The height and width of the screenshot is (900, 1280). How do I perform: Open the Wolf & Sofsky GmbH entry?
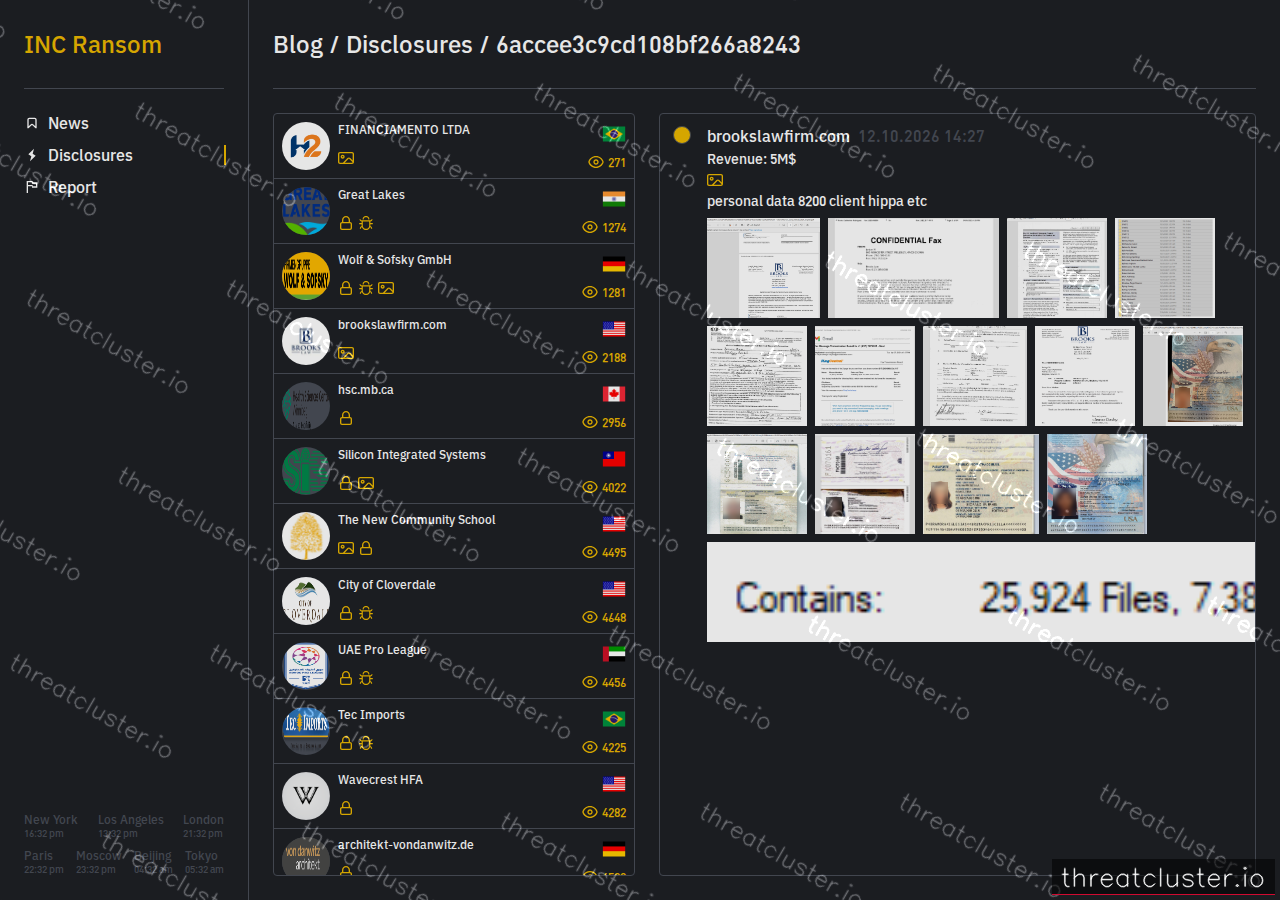click(454, 276)
